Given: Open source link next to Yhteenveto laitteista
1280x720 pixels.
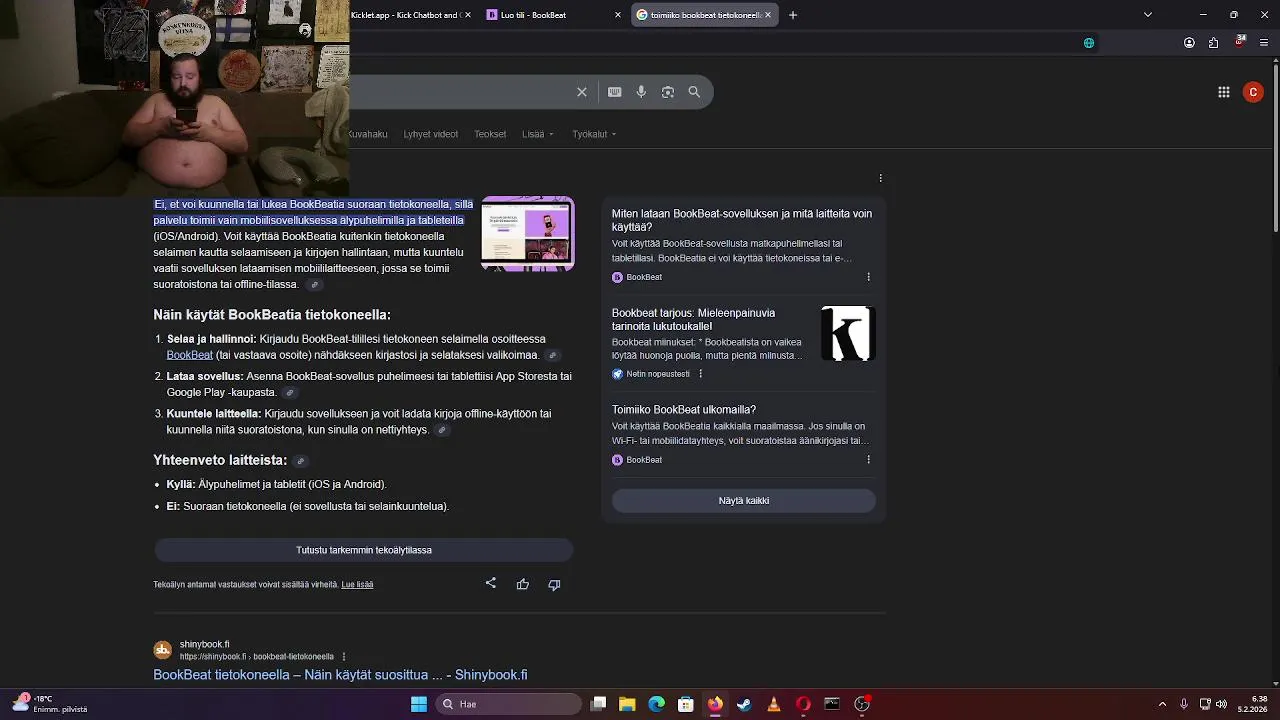Looking at the screenshot, I should tap(301, 461).
